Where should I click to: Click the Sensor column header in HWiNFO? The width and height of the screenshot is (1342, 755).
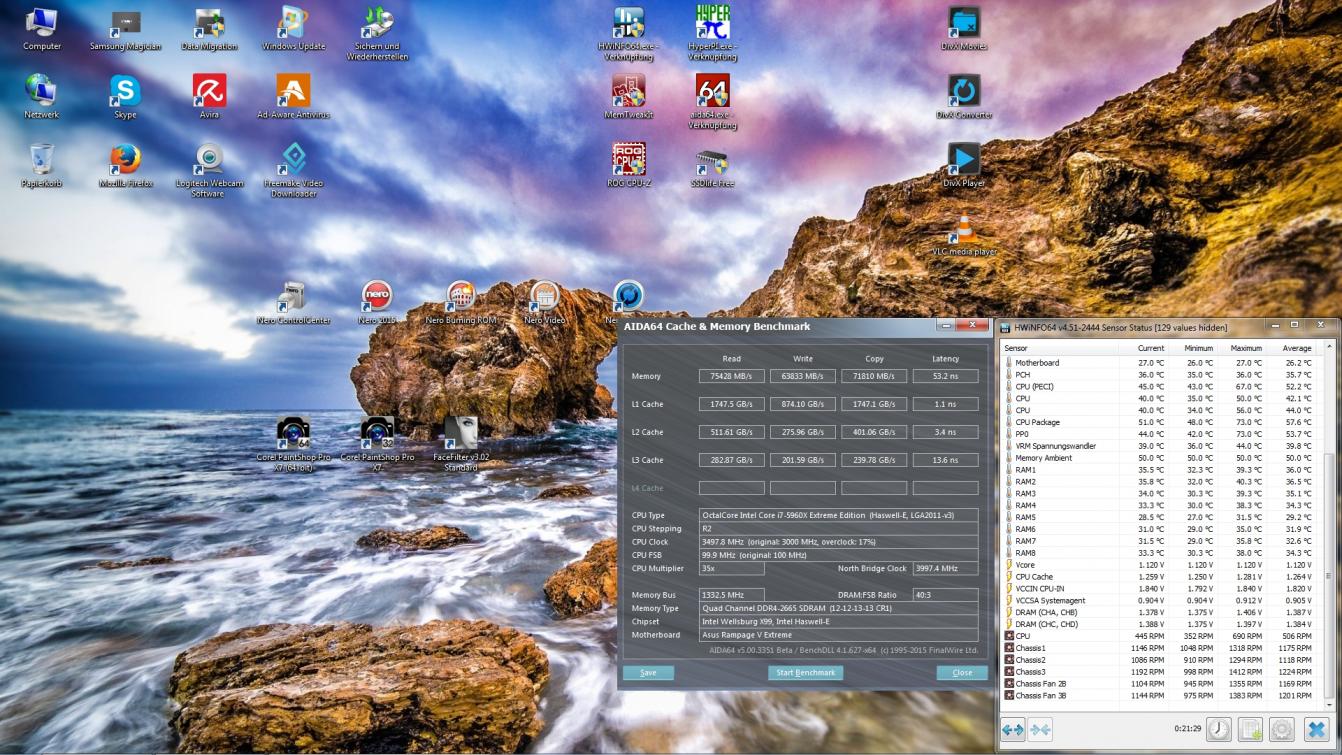coord(1061,348)
